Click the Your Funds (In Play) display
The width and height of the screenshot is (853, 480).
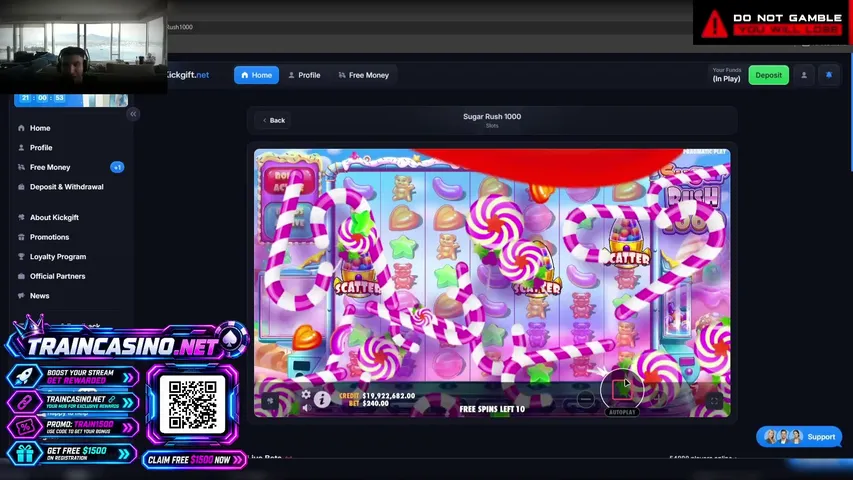[x=726, y=75]
